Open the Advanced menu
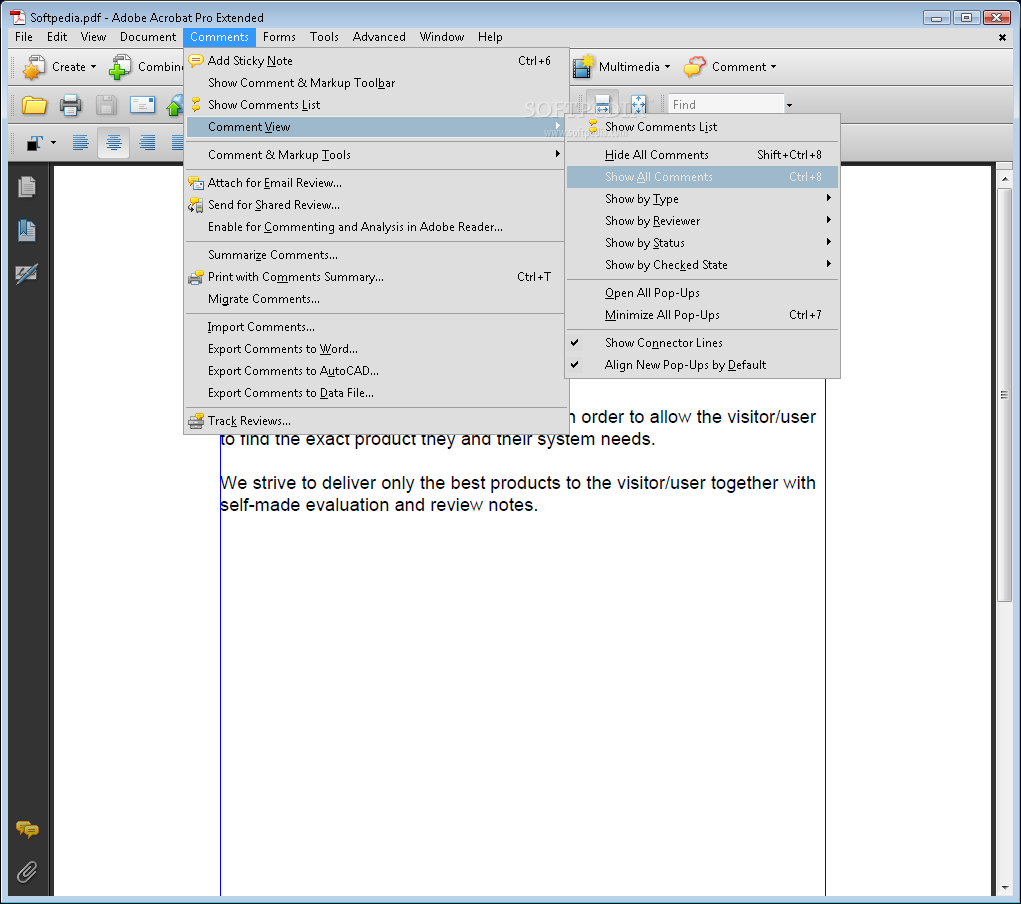1021x904 pixels. point(379,37)
